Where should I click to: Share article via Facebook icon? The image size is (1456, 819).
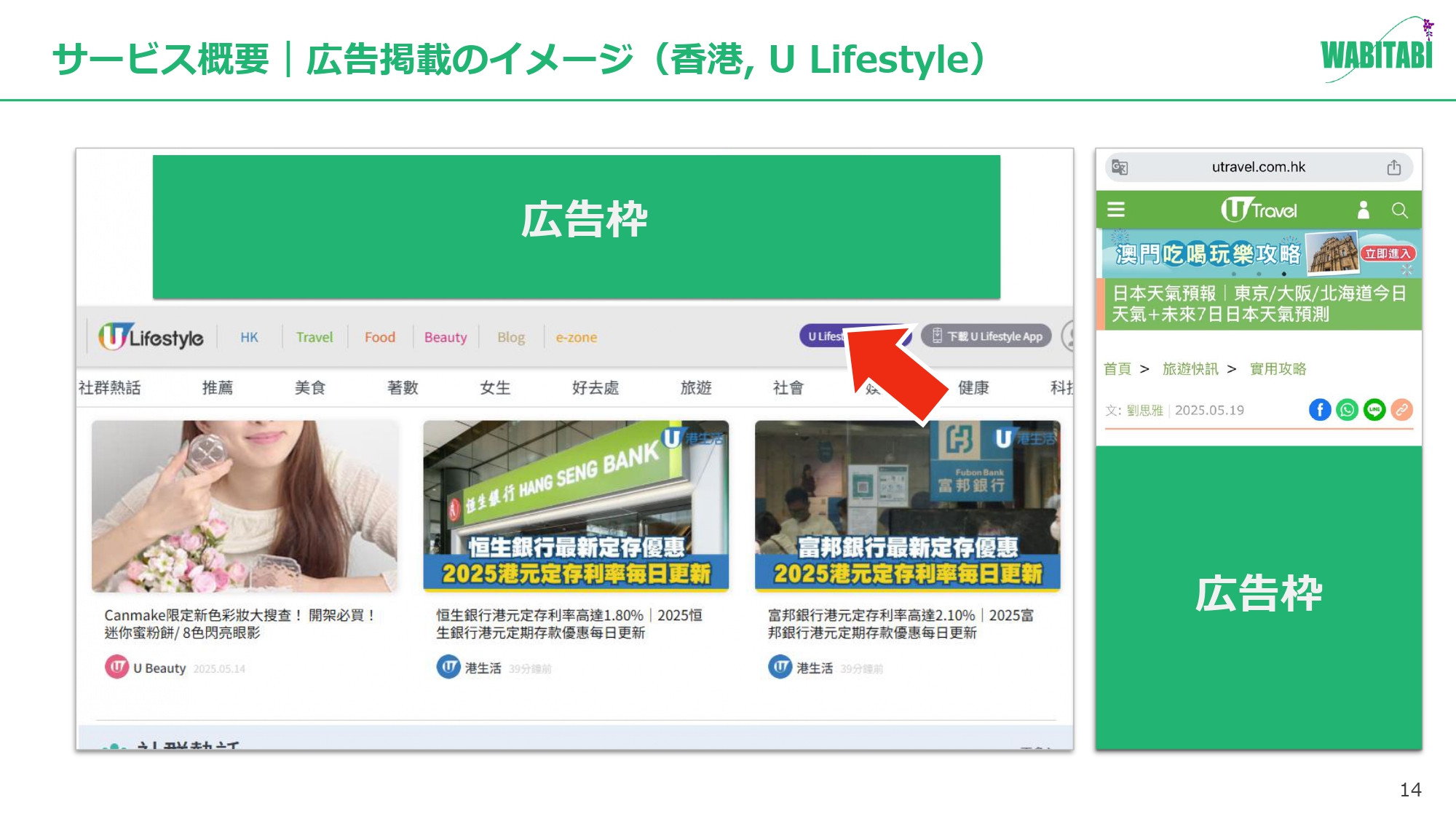(1319, 410)
